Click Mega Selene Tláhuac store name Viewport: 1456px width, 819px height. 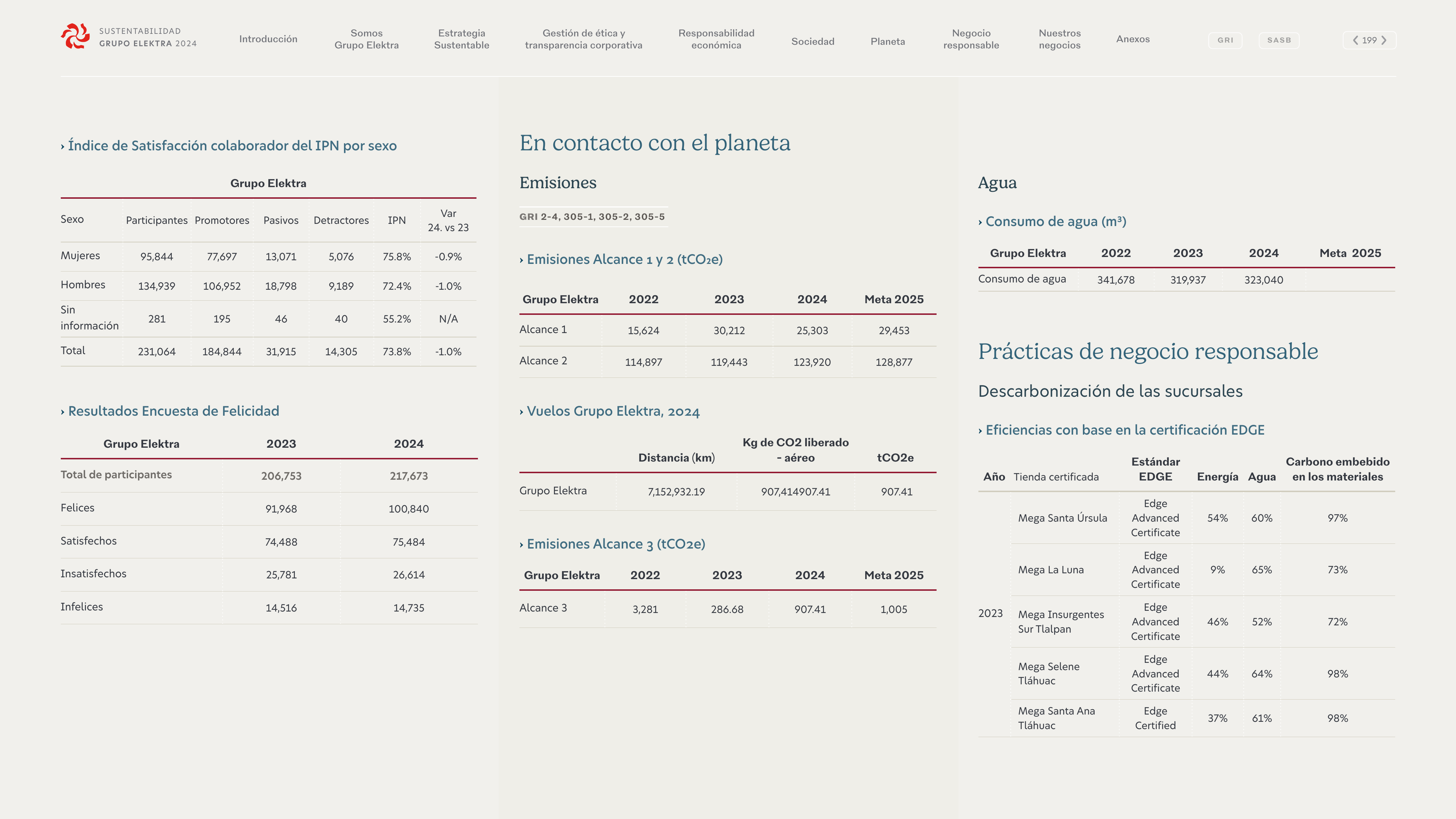[1048, 674]
